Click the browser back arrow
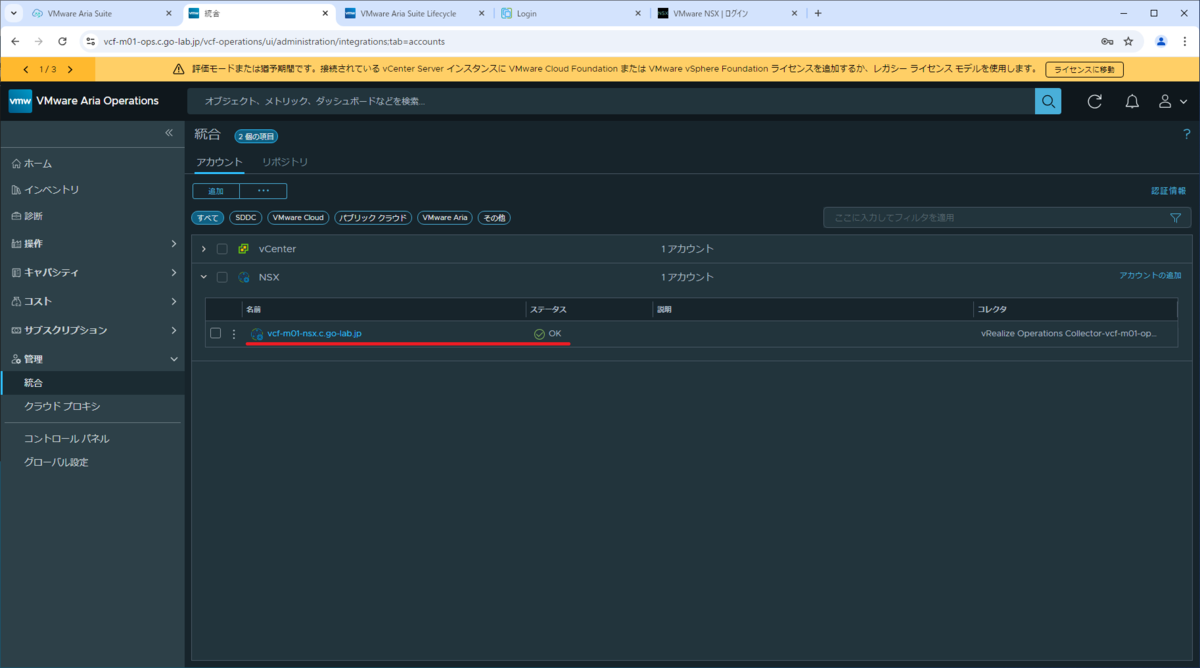Image resolution: width=1200 pixels, height=668 pixels. click(14, 42)
